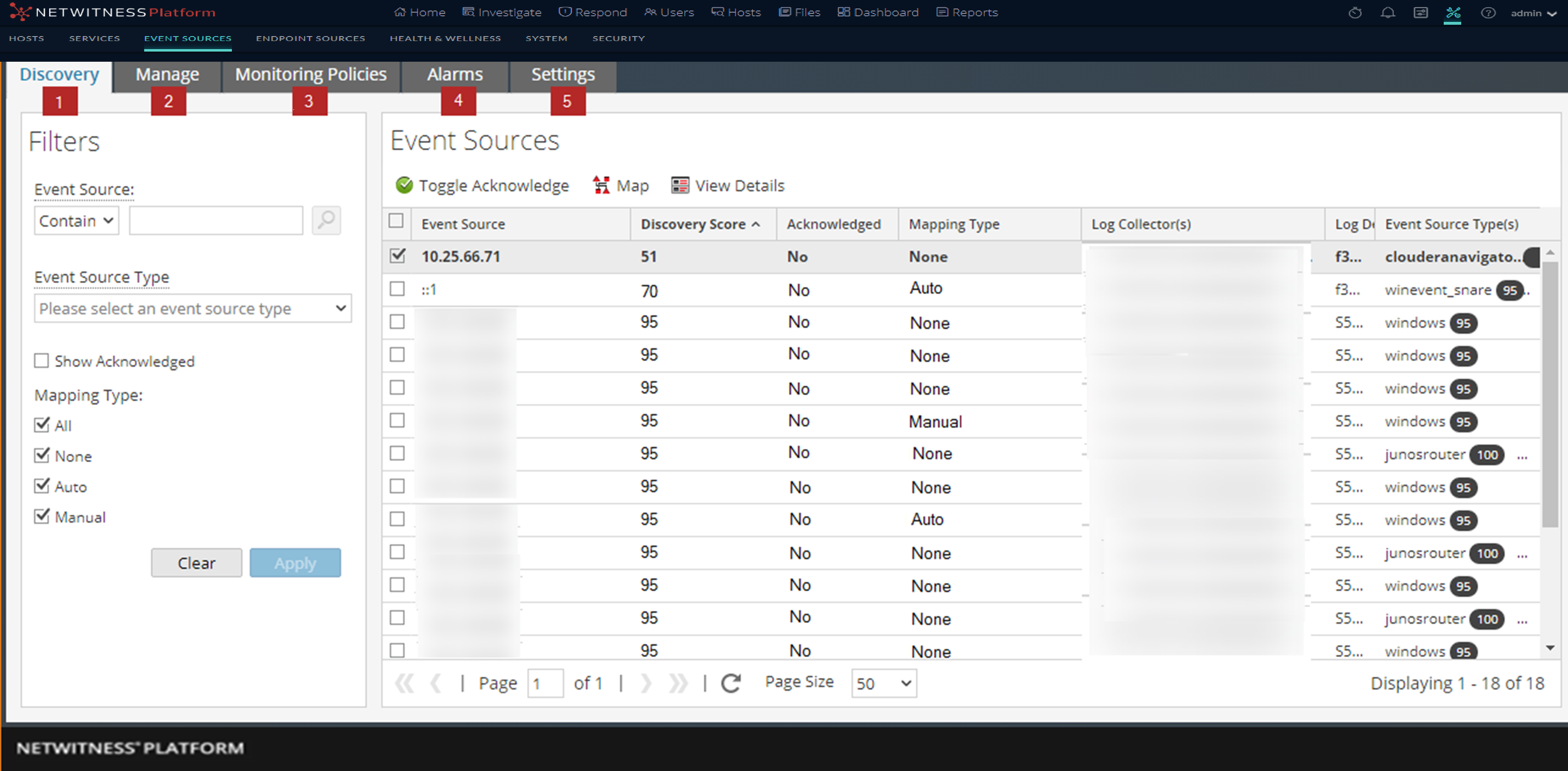1568x771 pixels.
Task: Expand the Event Source Type dropdown
Action: click(192, 309)
